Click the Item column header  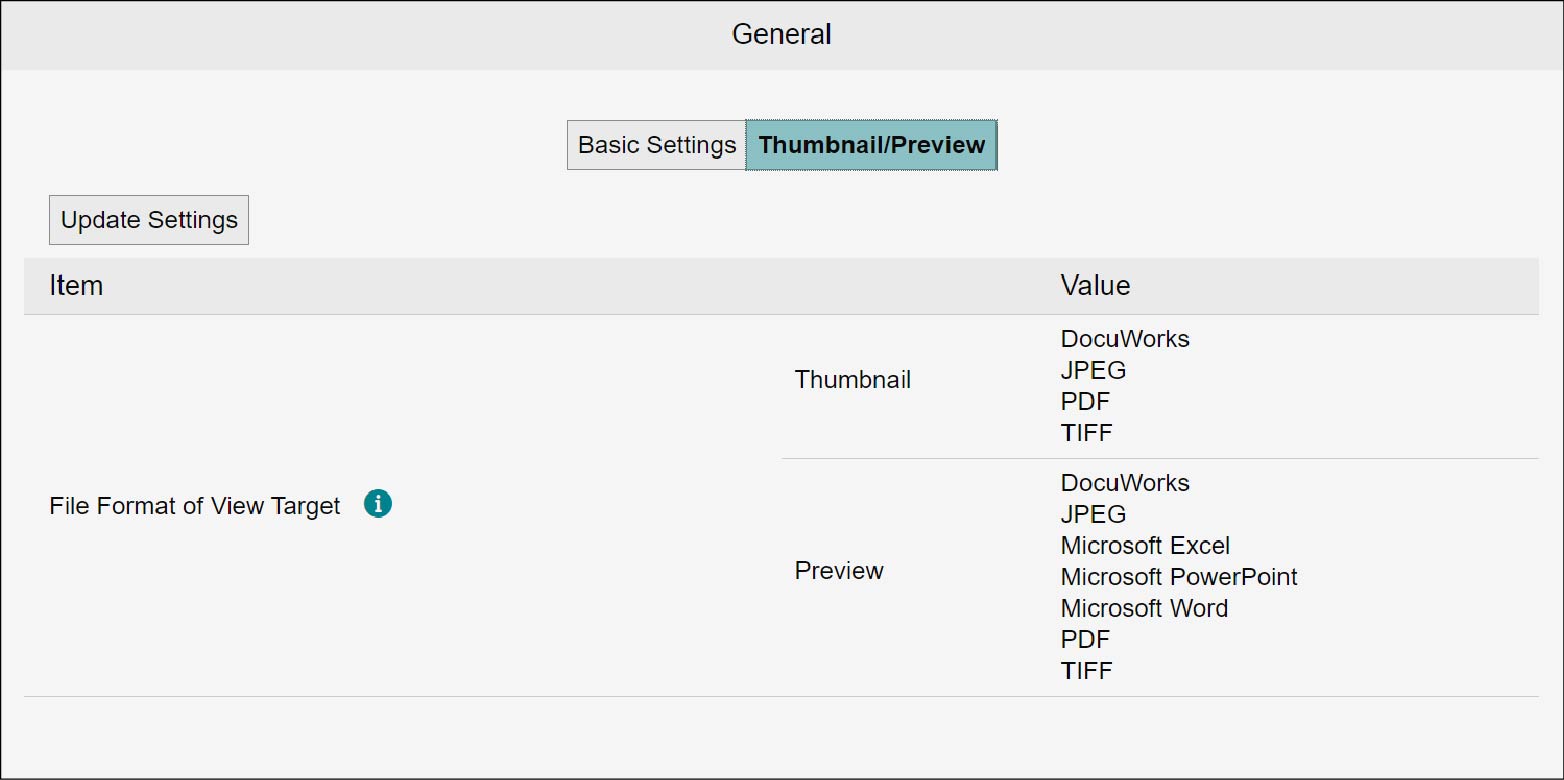coord(76,286)
